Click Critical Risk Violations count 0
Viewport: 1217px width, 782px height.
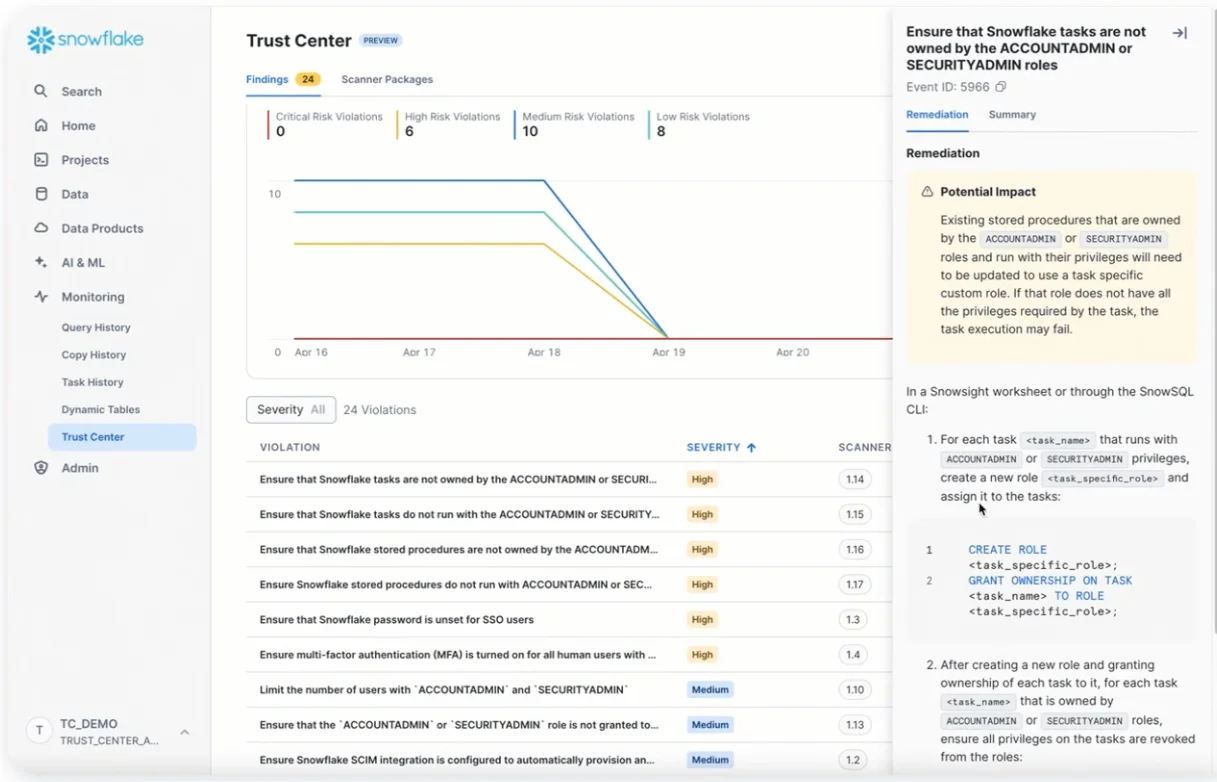click(281, 132)
